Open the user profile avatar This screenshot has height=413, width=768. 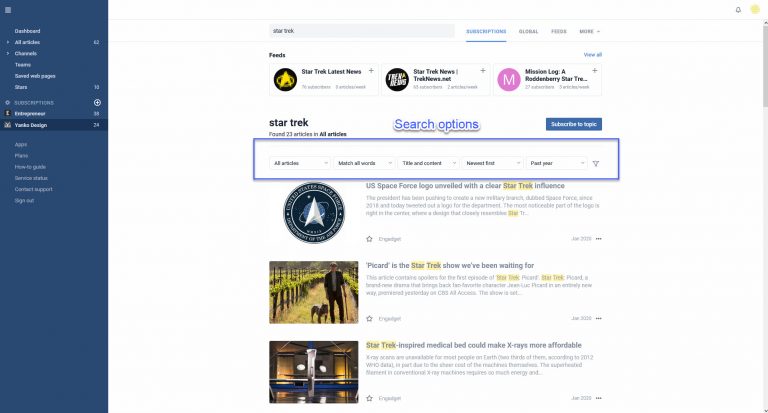(x=755, y=9)
